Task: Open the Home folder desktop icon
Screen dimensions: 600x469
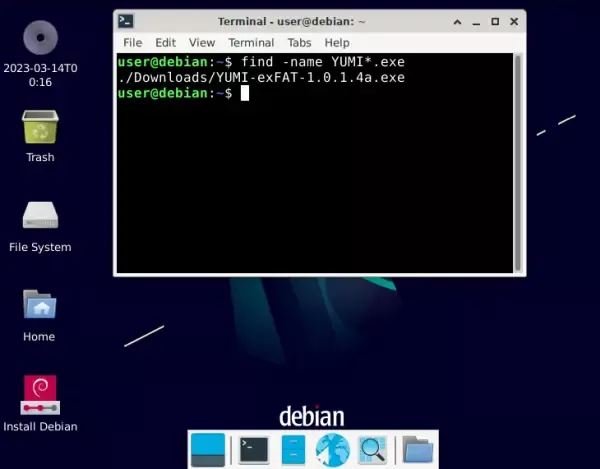Action: click(x=39, y=307)
